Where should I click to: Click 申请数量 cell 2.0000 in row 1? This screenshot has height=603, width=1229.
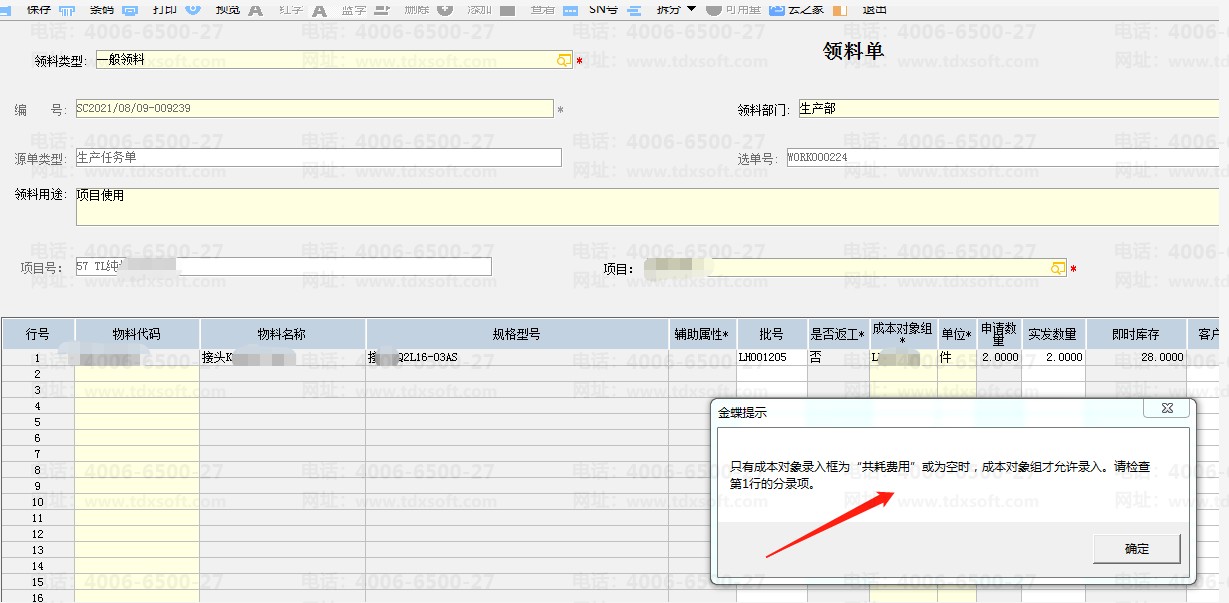click(1000, 357)
